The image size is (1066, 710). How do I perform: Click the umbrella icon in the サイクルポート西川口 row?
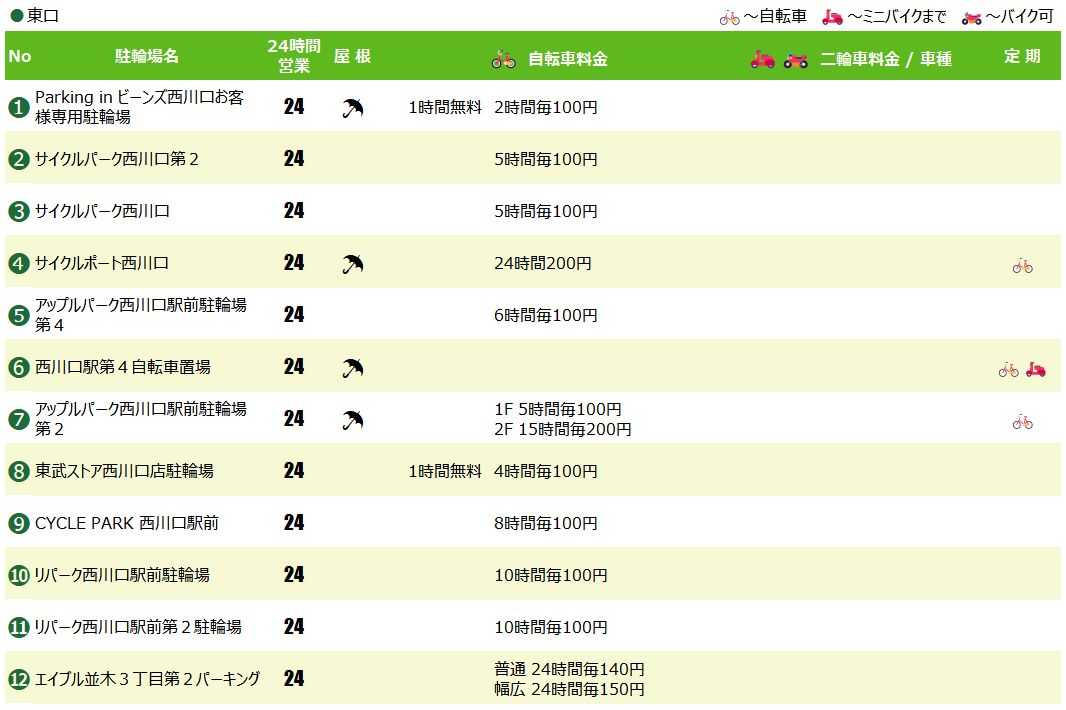352,264
